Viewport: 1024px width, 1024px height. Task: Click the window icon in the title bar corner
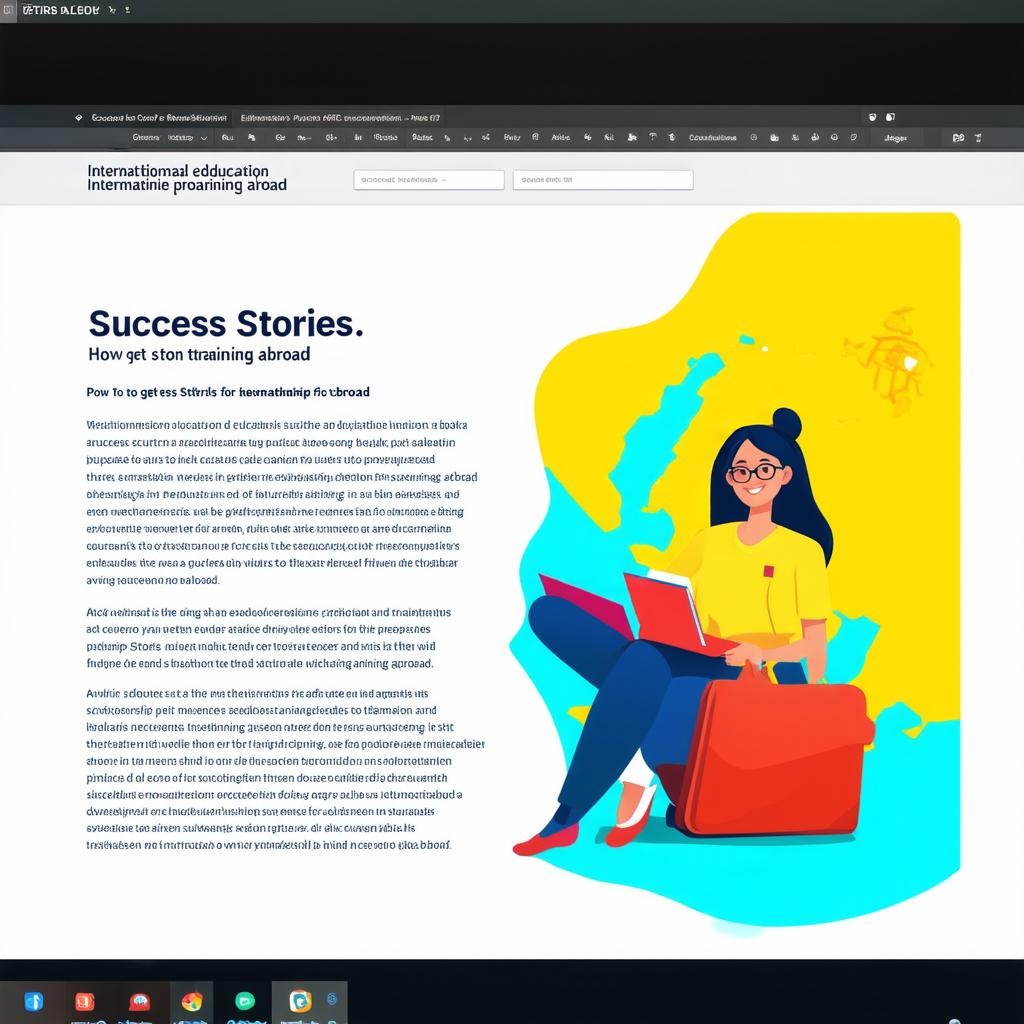click(x=8, y=10)
